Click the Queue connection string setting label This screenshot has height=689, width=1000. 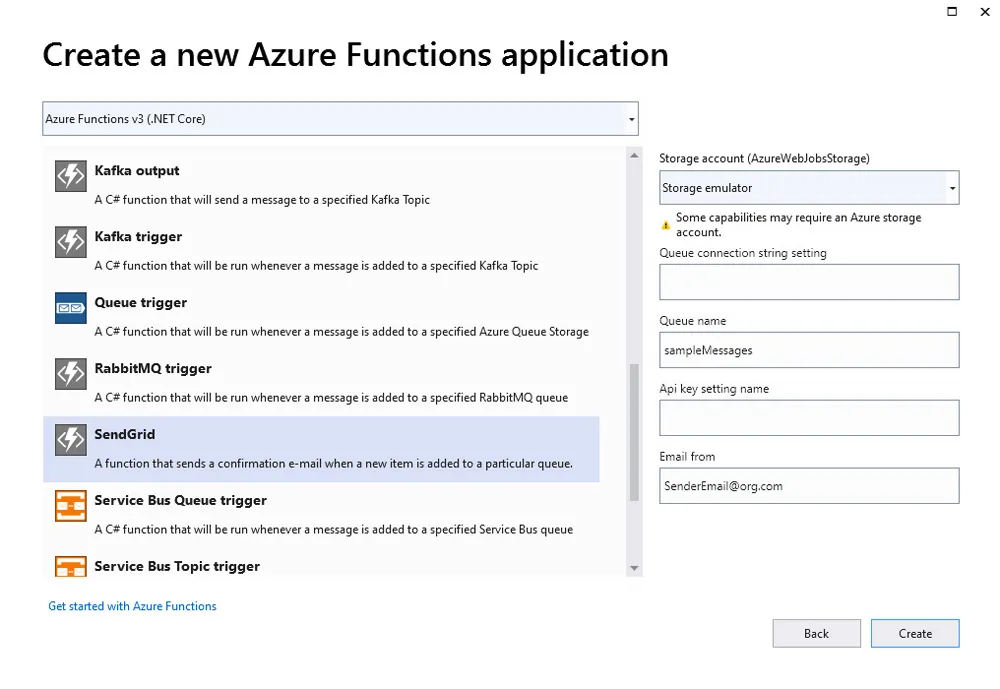(743, 253)
